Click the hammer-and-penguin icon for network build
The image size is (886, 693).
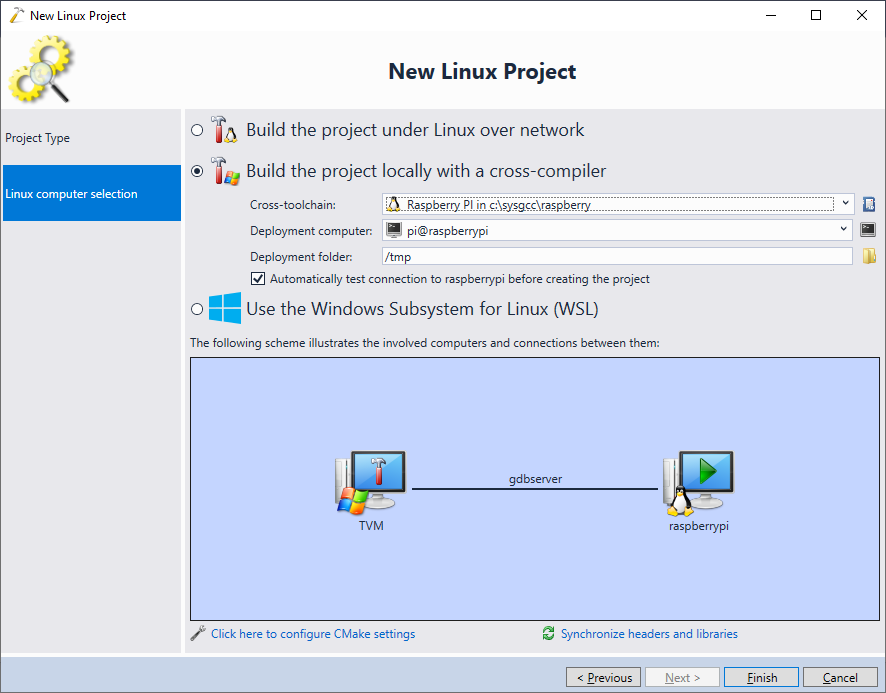coord(224,129)
